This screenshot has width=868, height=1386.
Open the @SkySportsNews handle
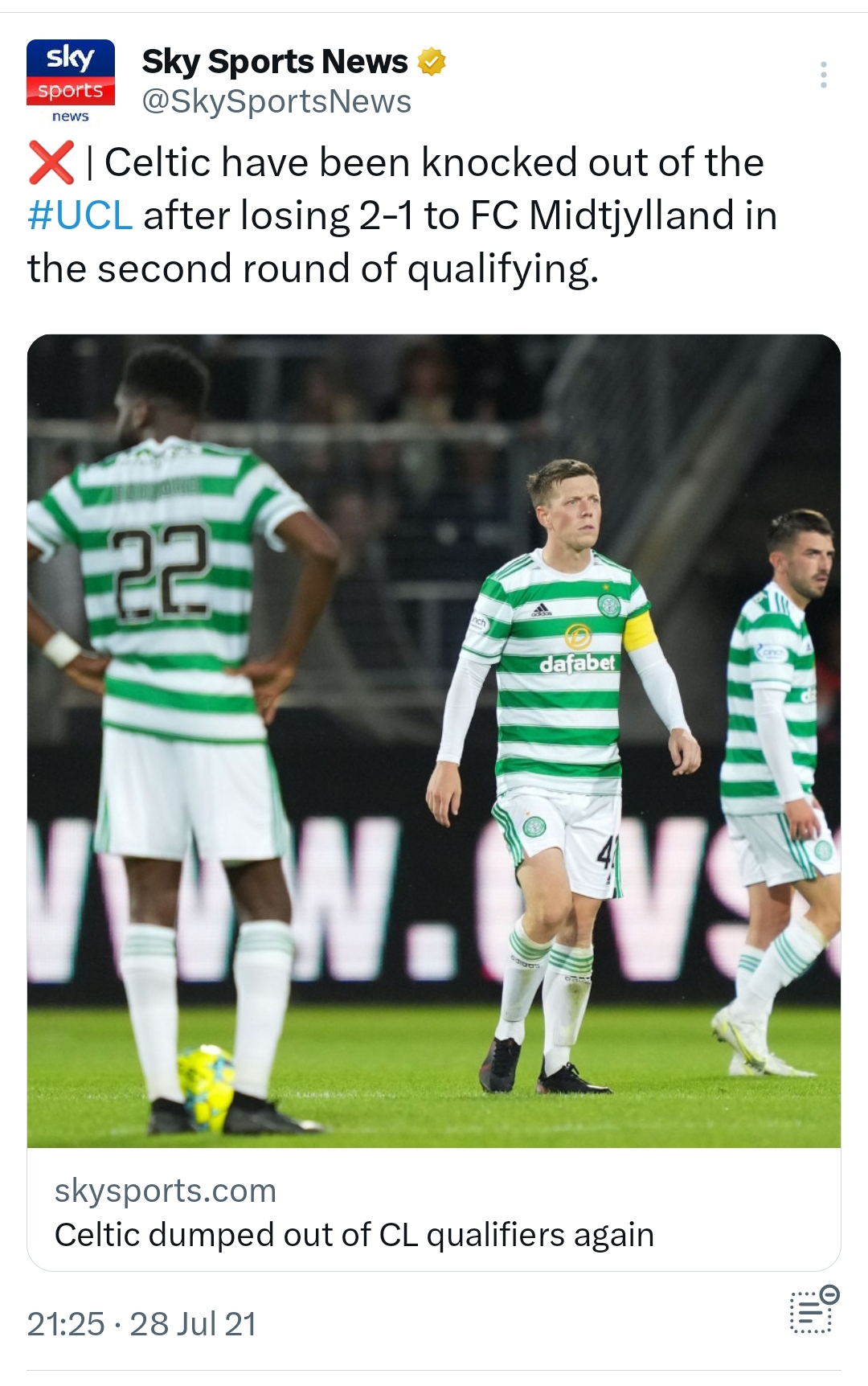pos(276,102)
